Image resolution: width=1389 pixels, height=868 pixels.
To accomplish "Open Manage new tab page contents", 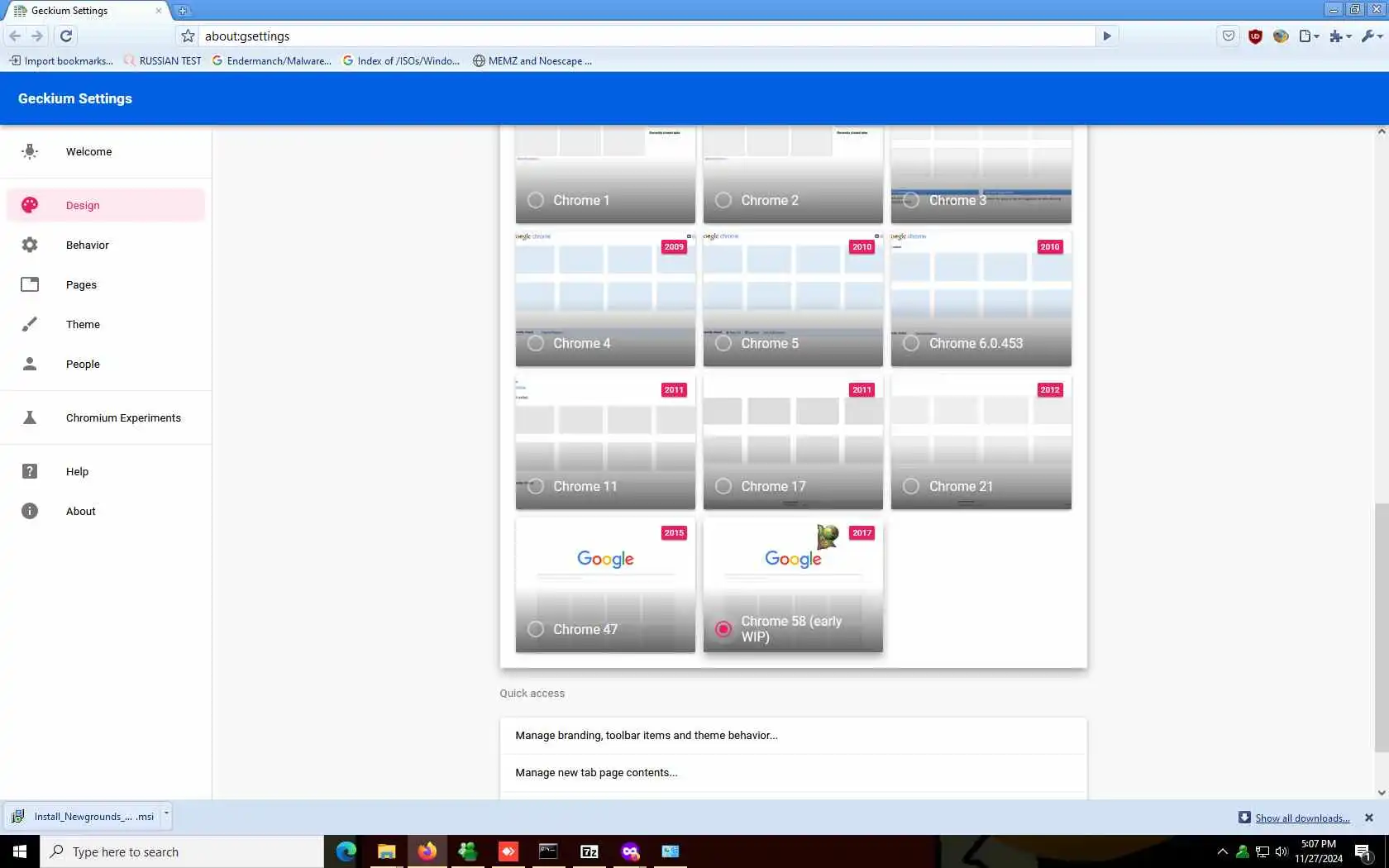I will tap(793, 772).
